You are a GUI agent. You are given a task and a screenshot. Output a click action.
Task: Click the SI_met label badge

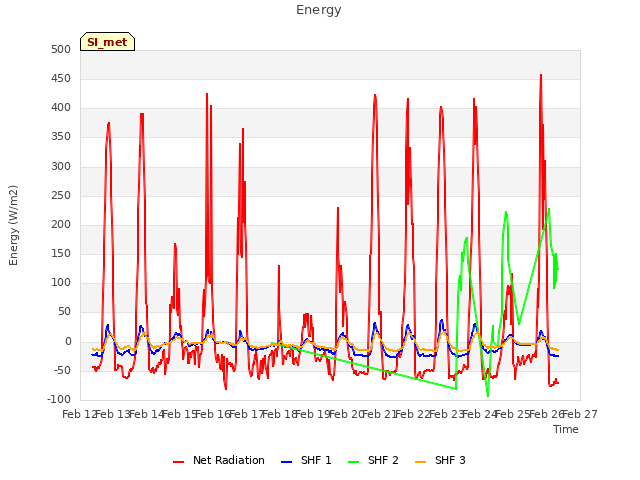107,42
